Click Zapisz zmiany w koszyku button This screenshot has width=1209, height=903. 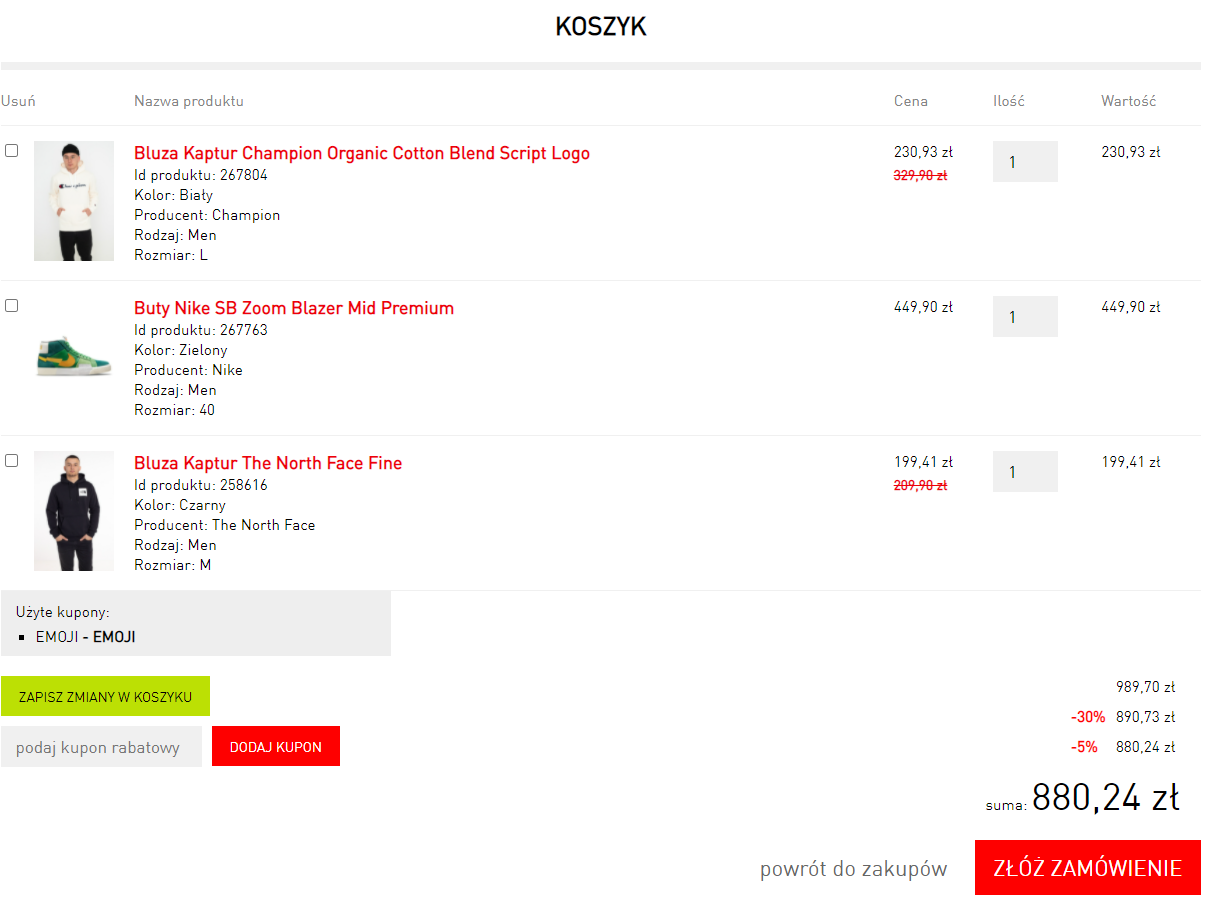coord(105,696)
